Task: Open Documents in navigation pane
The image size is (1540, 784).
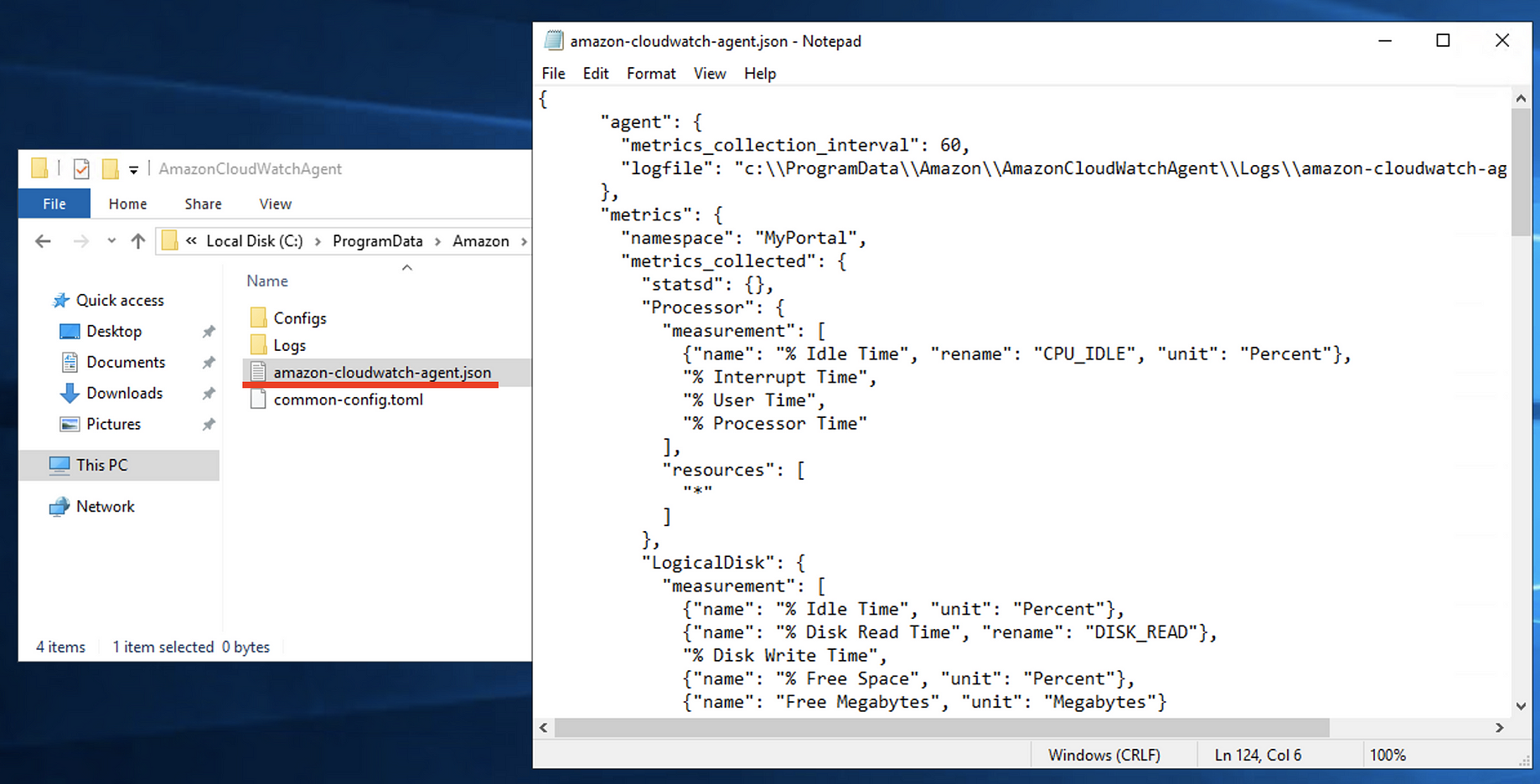Action: (126, 363)
